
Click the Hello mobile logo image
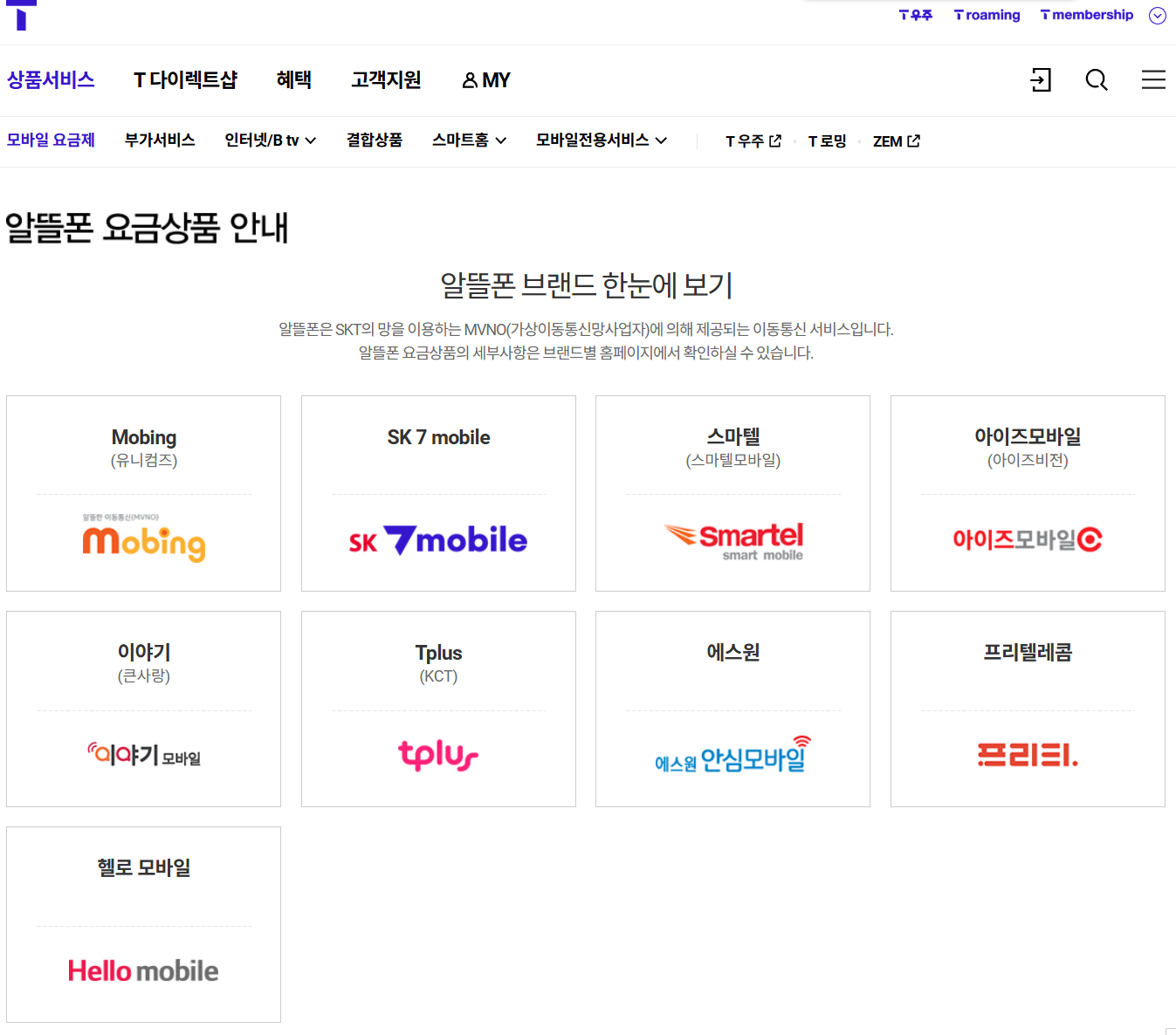(x=144, y=970)
